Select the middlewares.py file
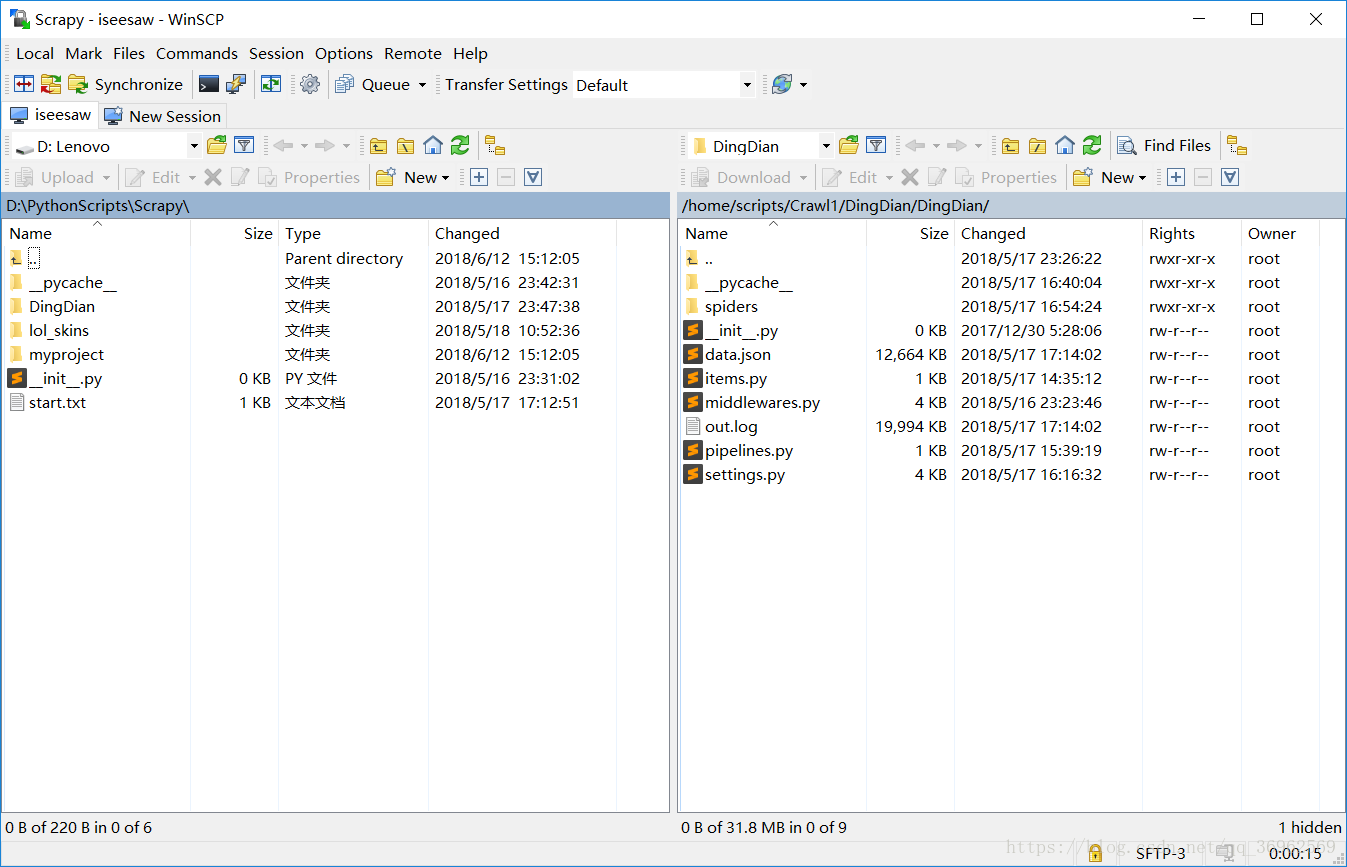This screenshot has height=867, width=1347. (762, 403)
